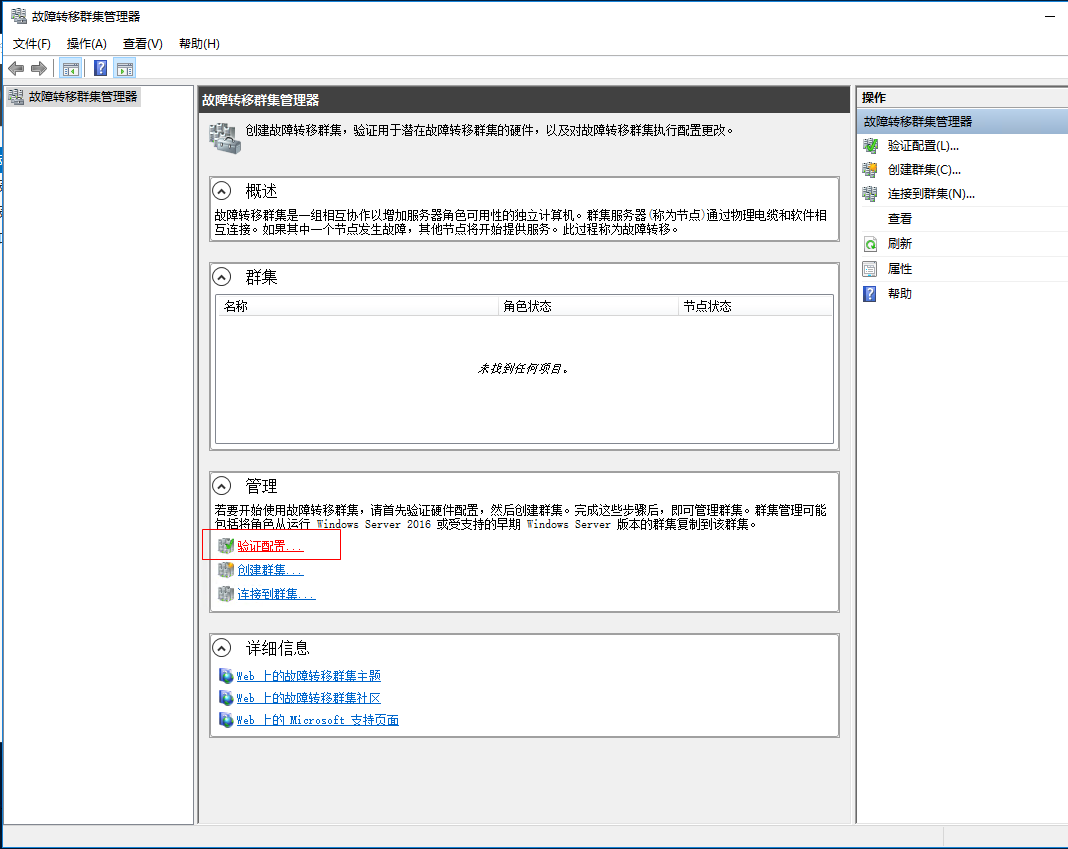Open the 验证配置... link under 管理
This screenshot has height=849, width=1068.
[x=270, y=546]
